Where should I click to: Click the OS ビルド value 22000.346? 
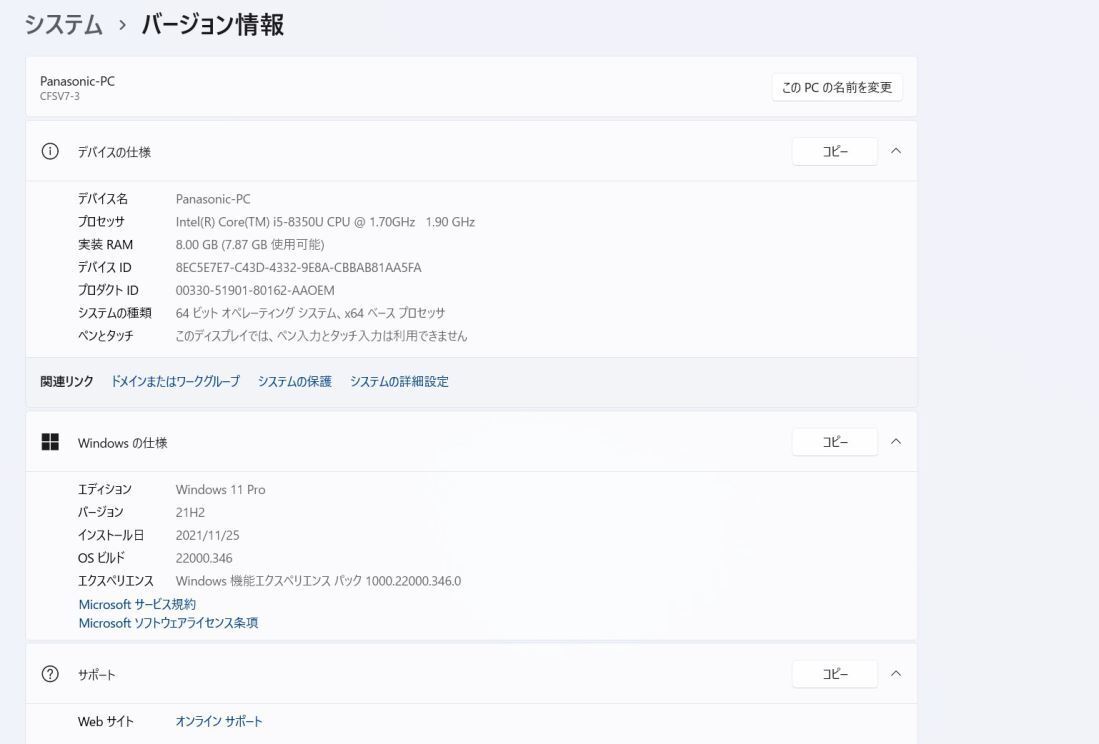click(x=204, y=558)
